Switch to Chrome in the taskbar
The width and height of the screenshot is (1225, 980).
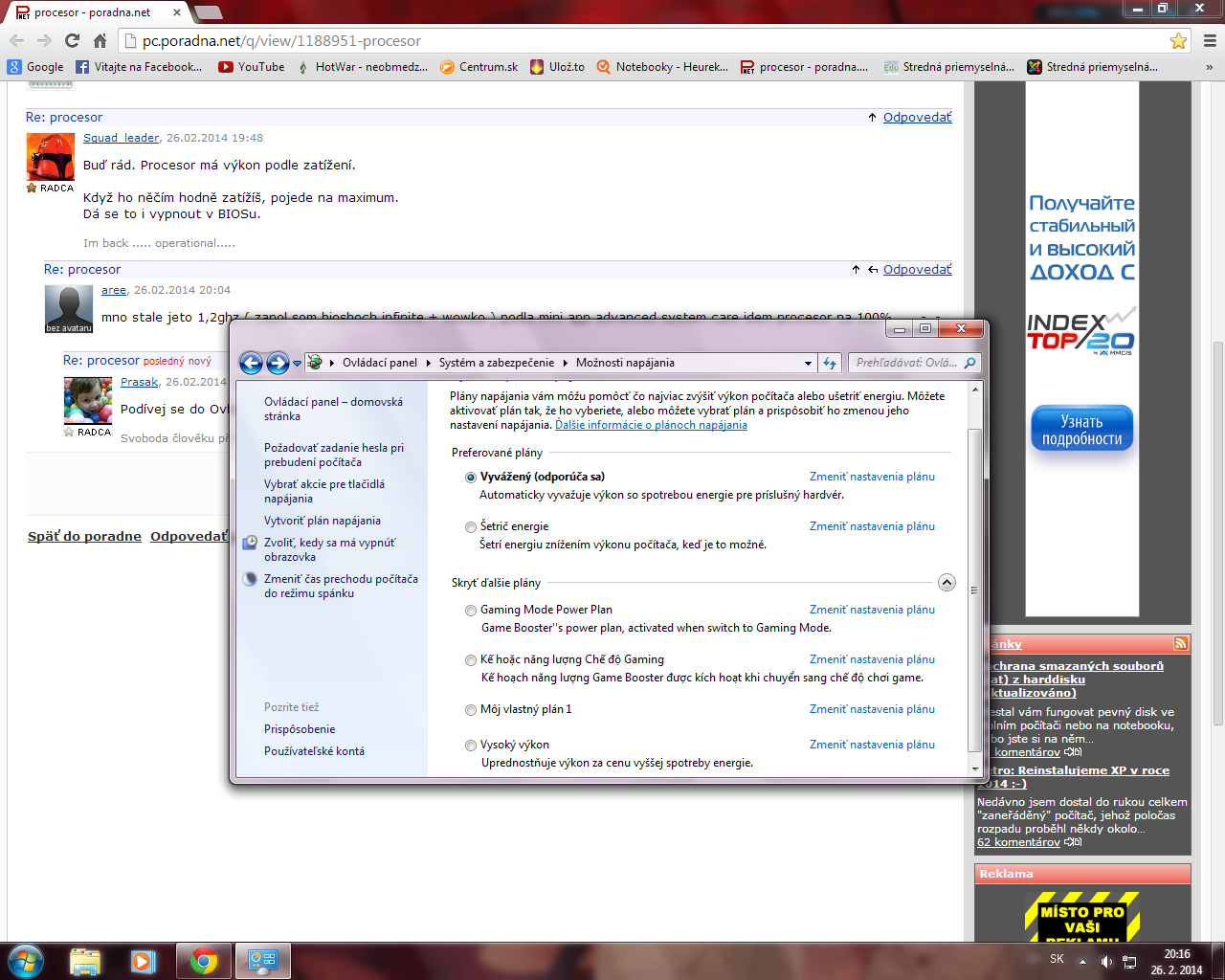tap(203, 961)
